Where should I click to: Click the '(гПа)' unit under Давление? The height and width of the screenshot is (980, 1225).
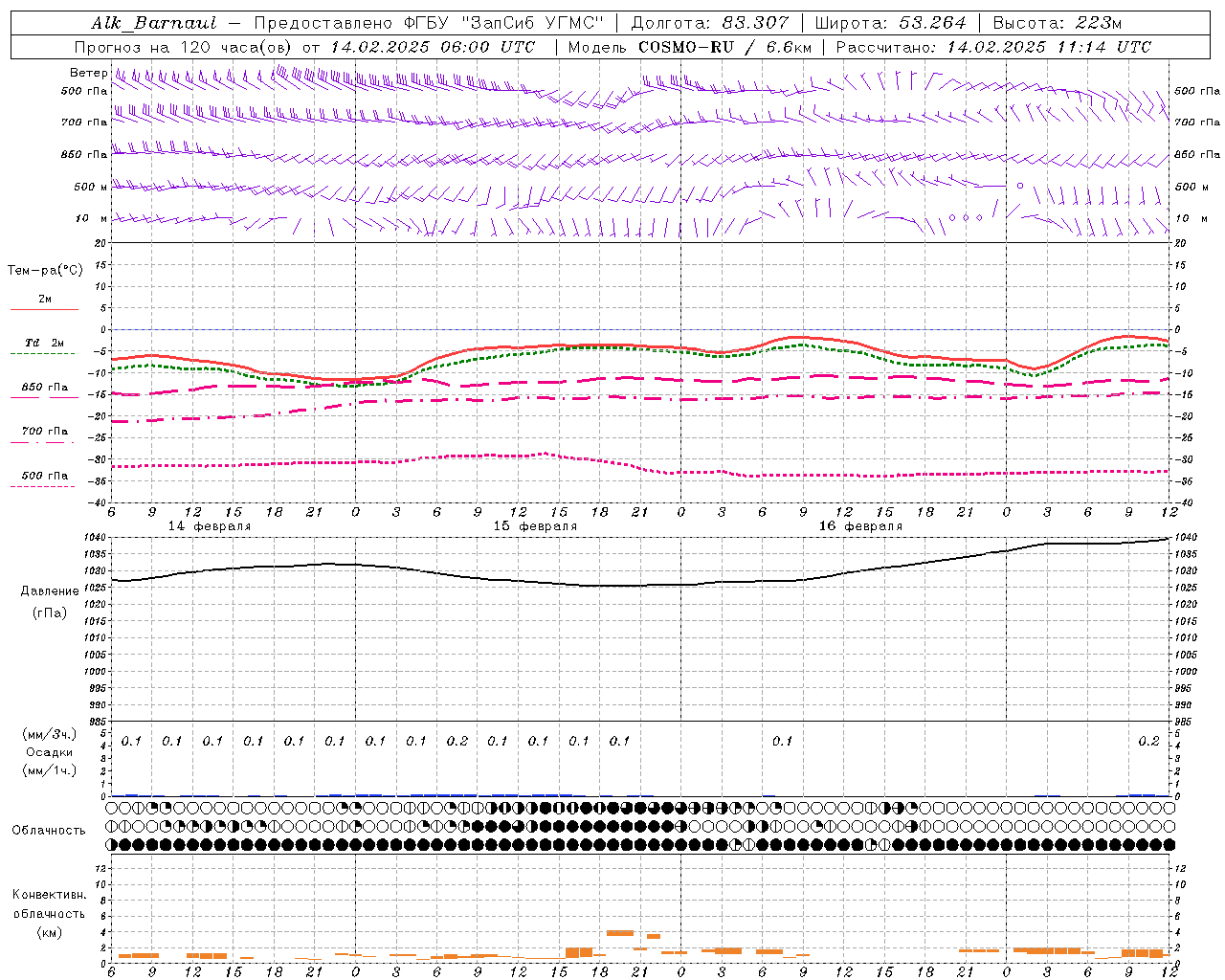click(50, 612)
